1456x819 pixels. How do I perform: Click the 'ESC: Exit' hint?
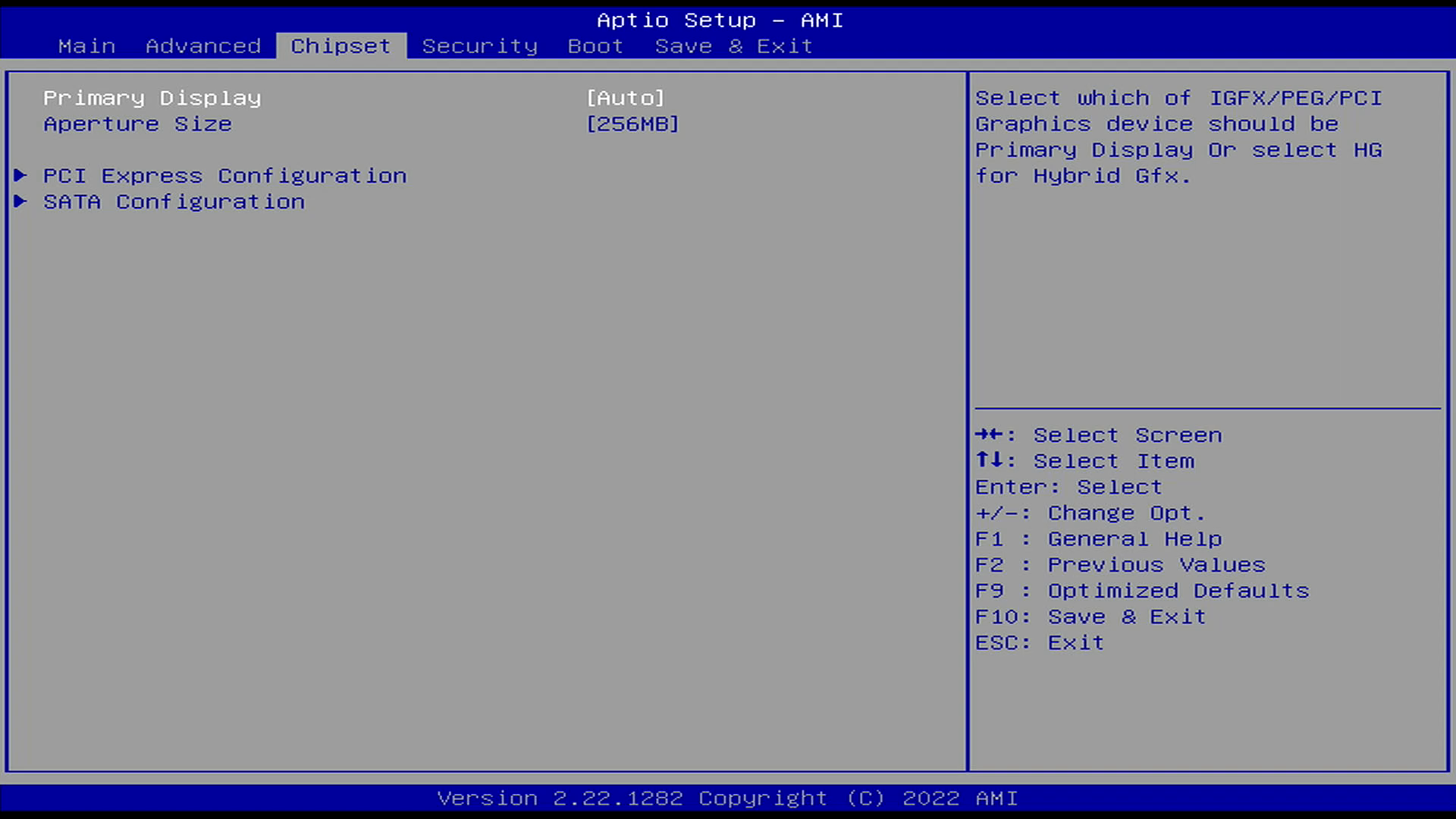click(x=1039, y=643)
